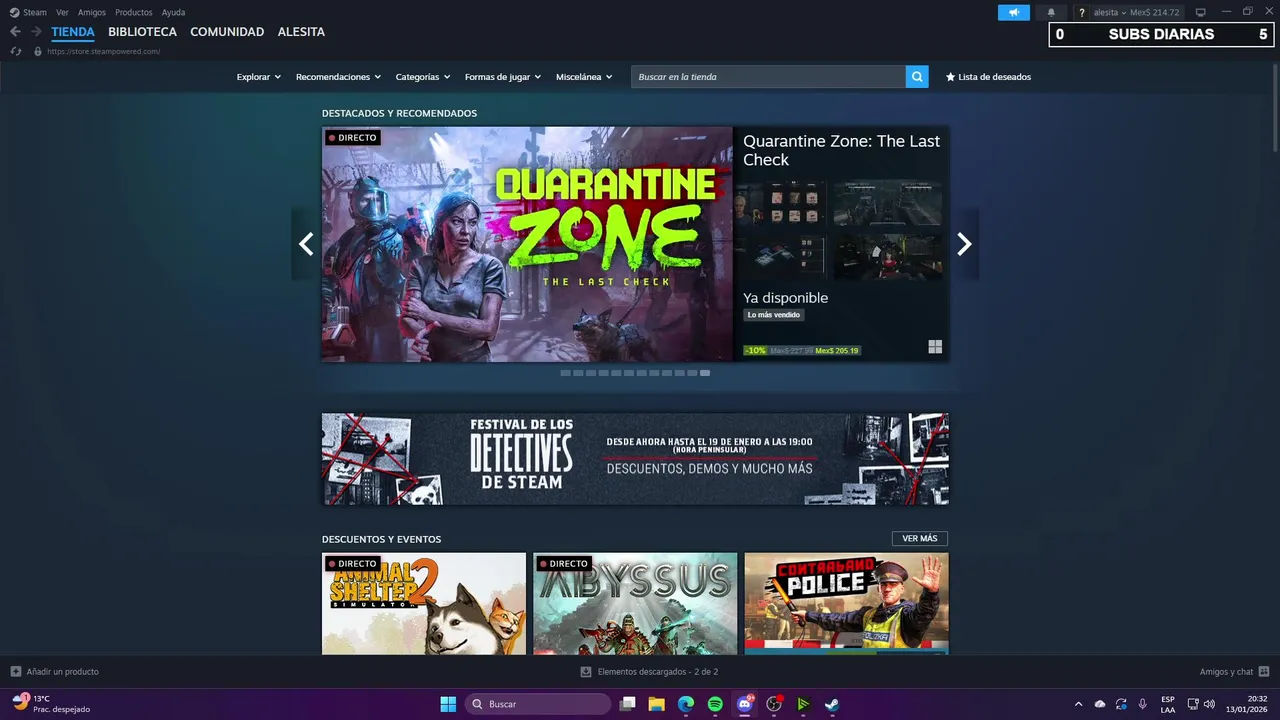Image resolution: width=1280 pixels, height=720 pixels.
Task: Click the Mex$ 205.19 discounted price
Action: pos(837,351)
